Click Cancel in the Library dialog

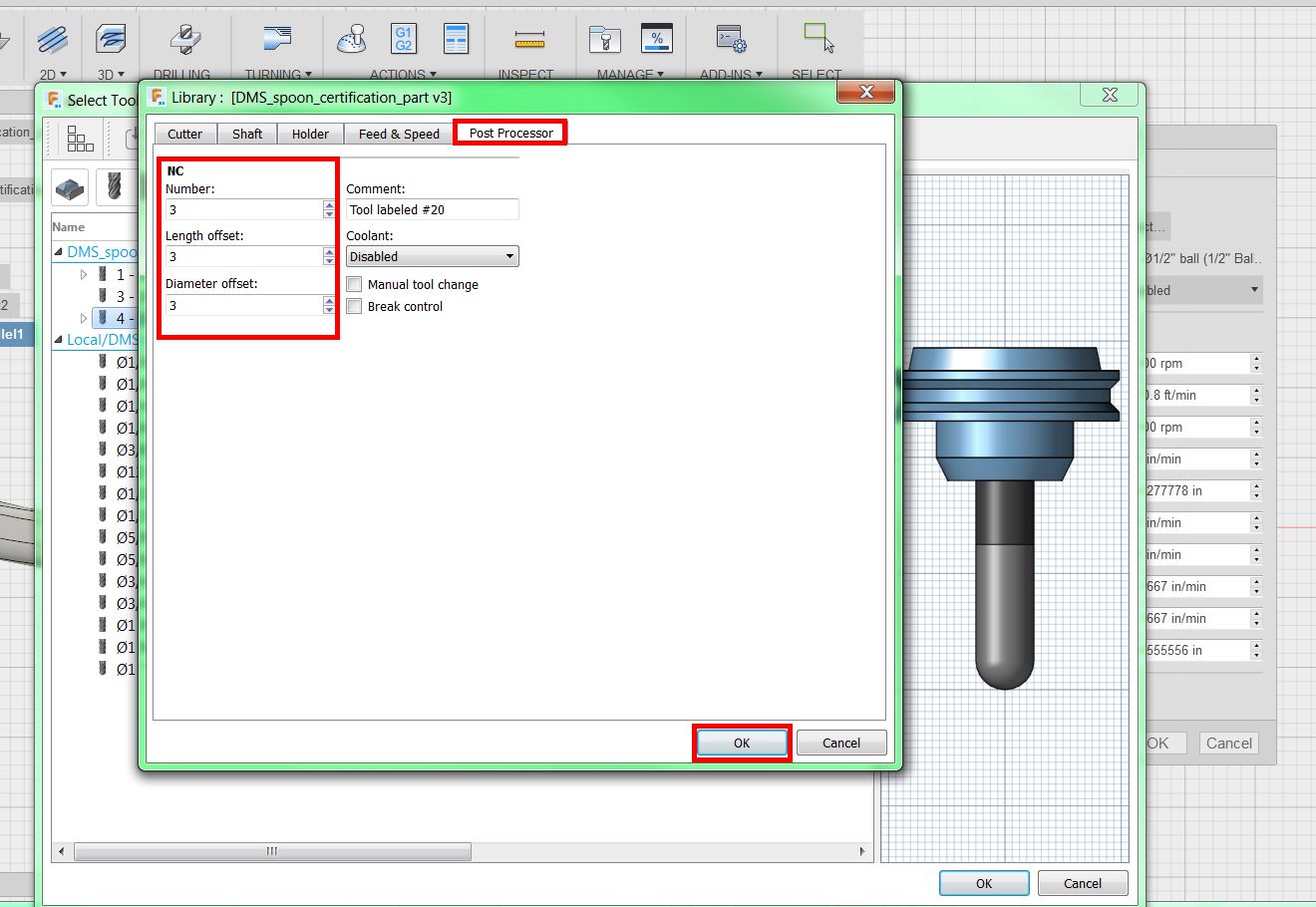click(x=841, y=743)
